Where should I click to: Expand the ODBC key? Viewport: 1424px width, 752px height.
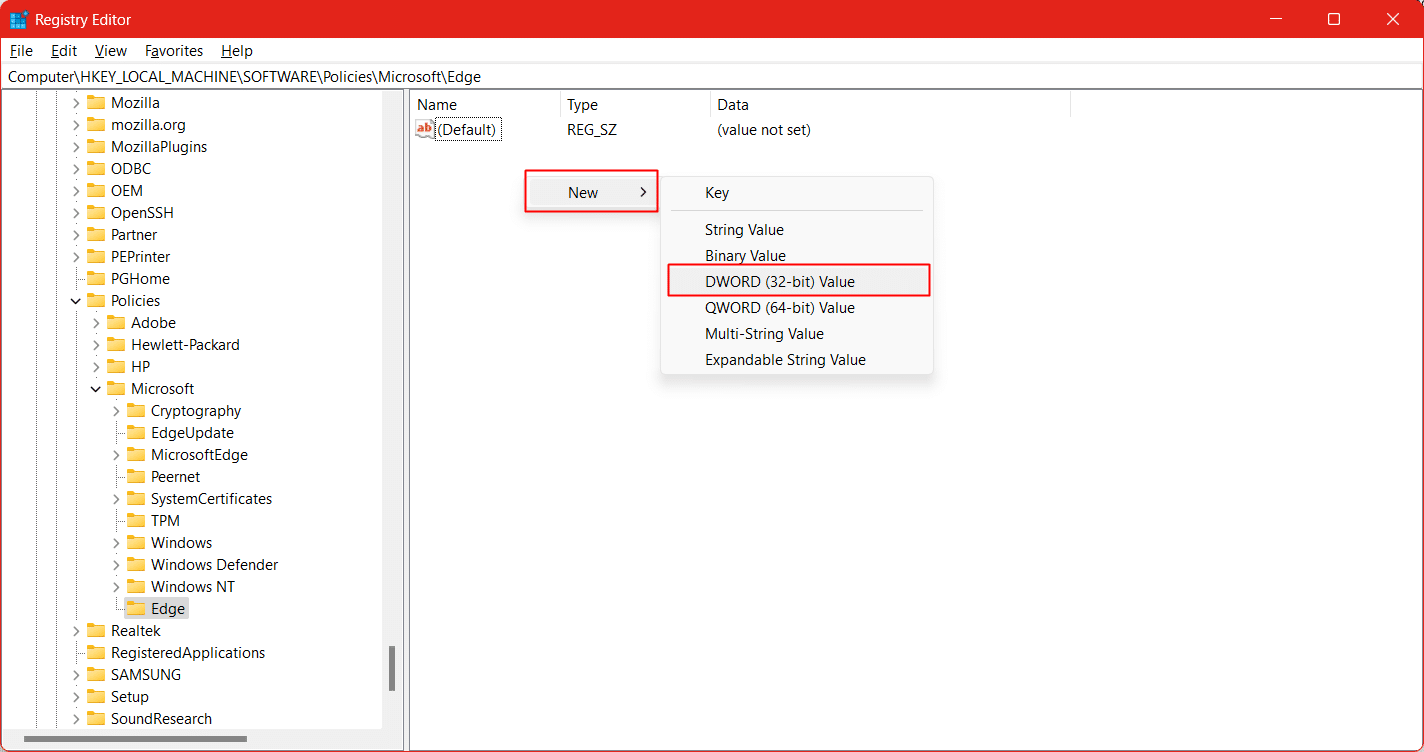click(76, 169)
